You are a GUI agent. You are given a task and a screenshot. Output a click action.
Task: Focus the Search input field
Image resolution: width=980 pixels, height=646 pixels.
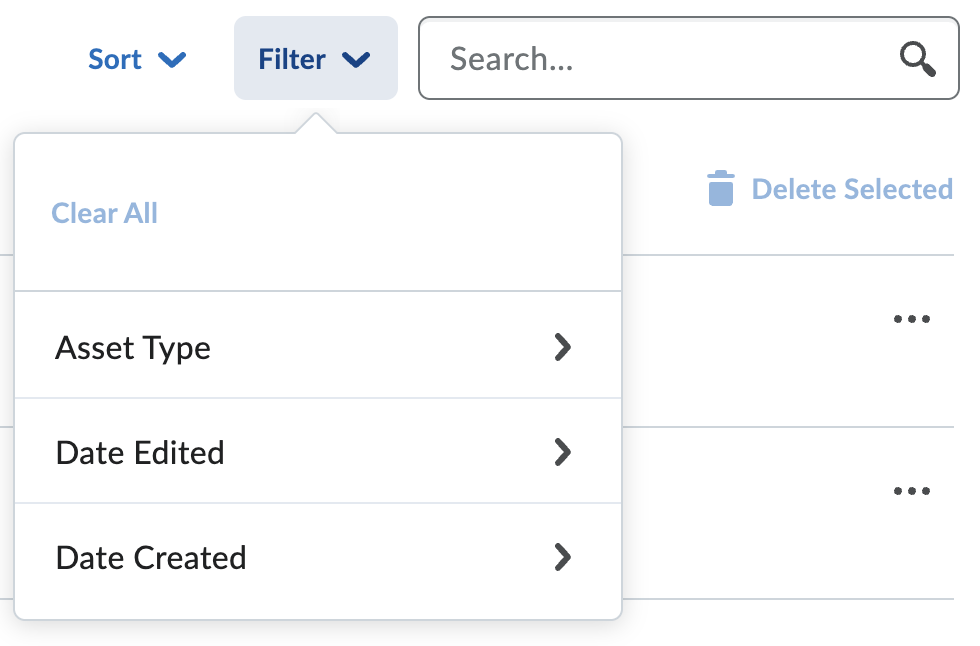[689, 58]
